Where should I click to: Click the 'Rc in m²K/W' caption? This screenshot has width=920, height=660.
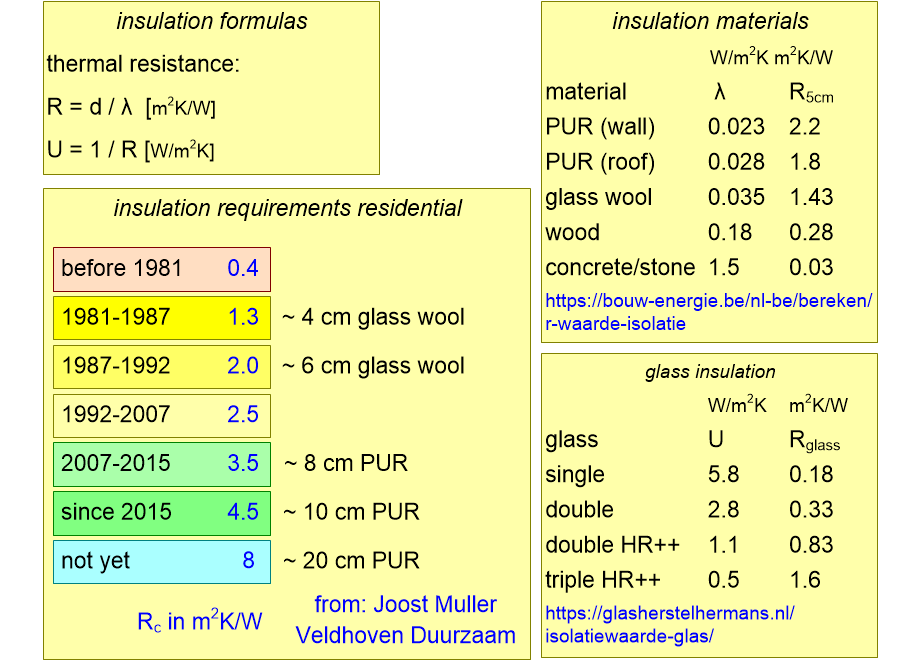199,621
